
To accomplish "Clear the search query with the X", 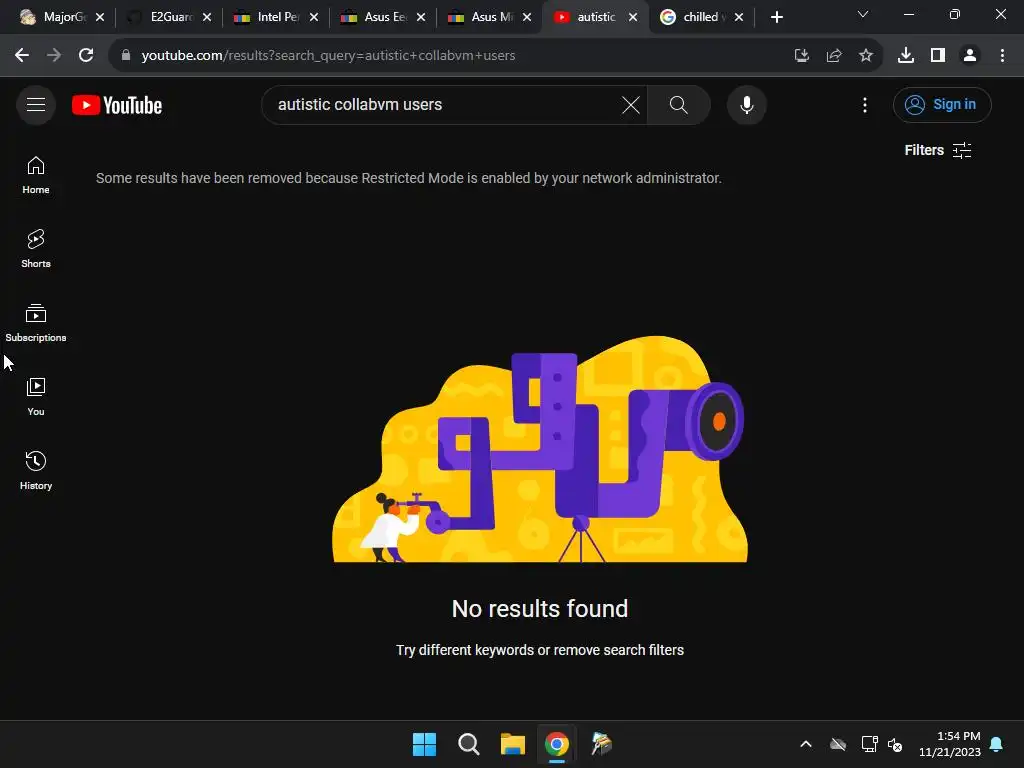I will coord(630,104).
